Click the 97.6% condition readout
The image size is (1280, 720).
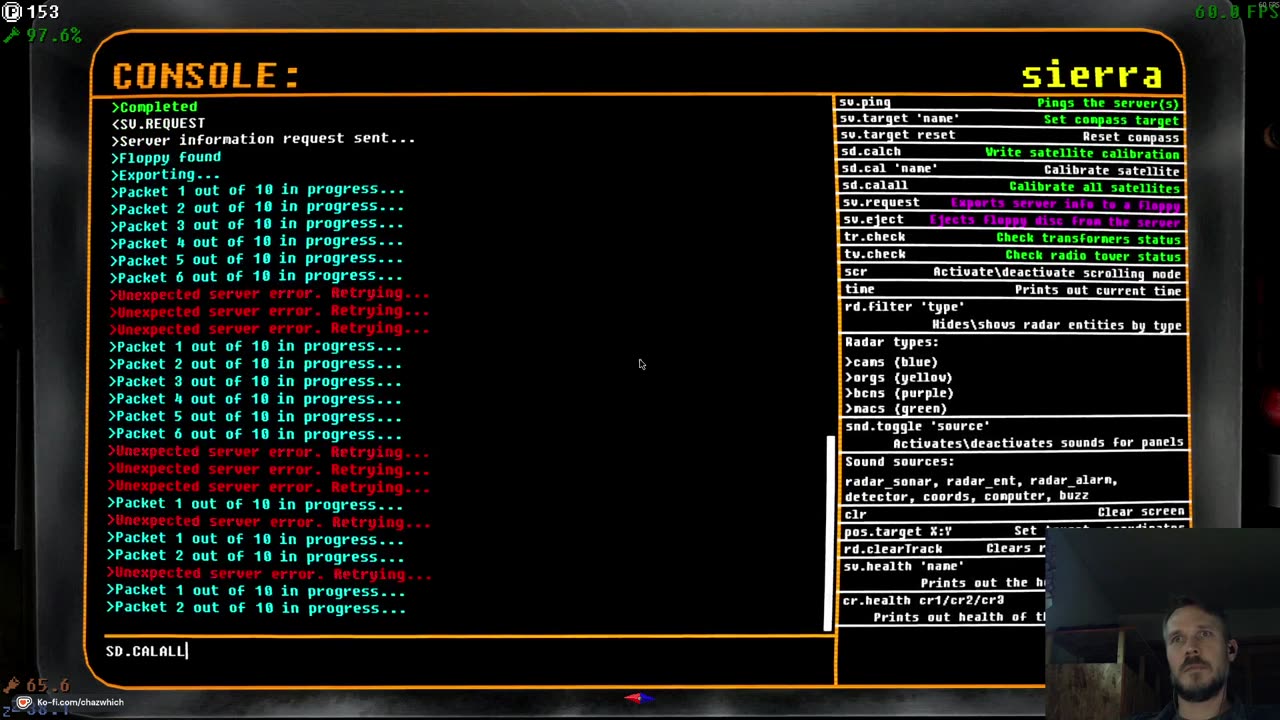click(x=55, y=36)
